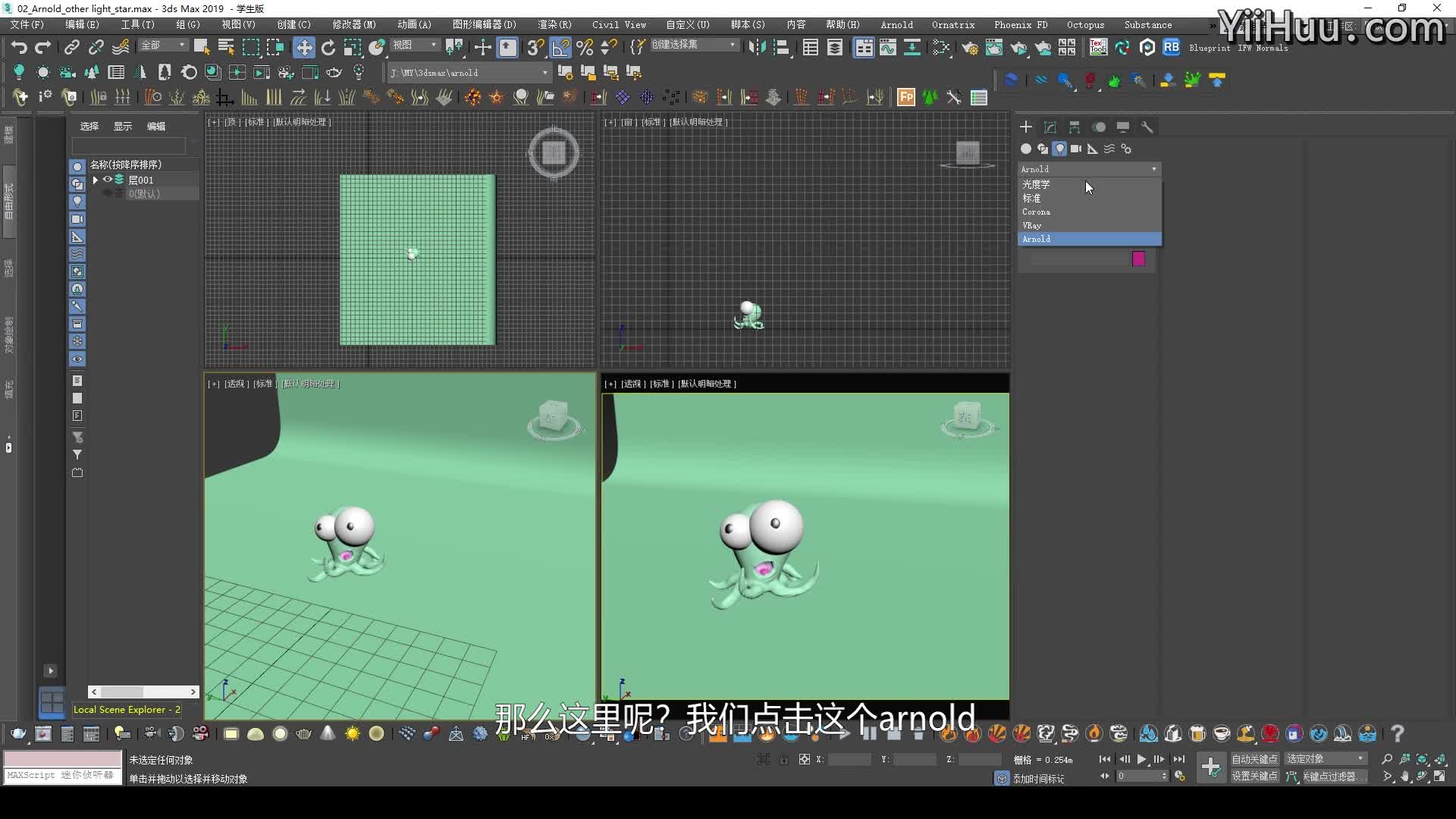Click the question mark help icon
Image resolution: width=1456 pixels, height=819 pixels.
1398,733
